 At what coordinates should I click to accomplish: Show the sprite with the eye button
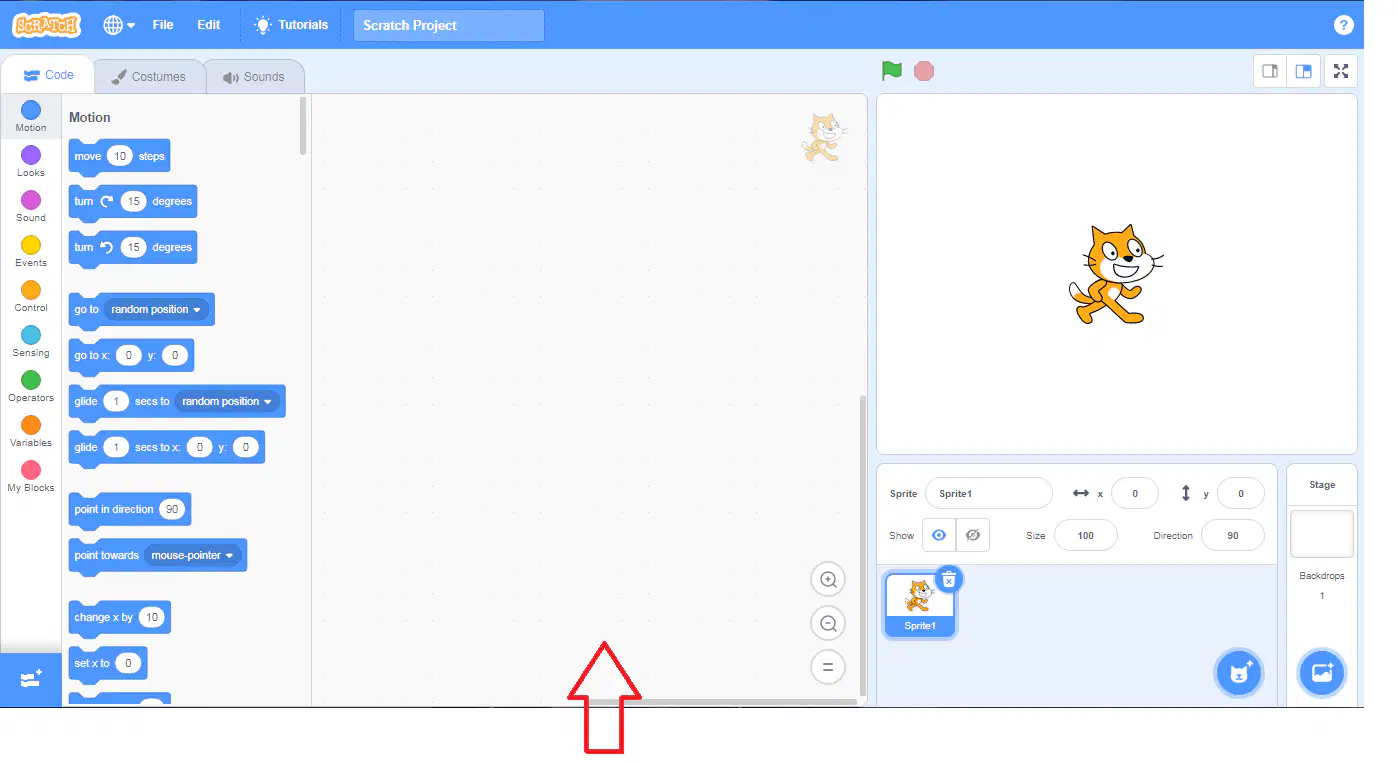coord(938,536)
